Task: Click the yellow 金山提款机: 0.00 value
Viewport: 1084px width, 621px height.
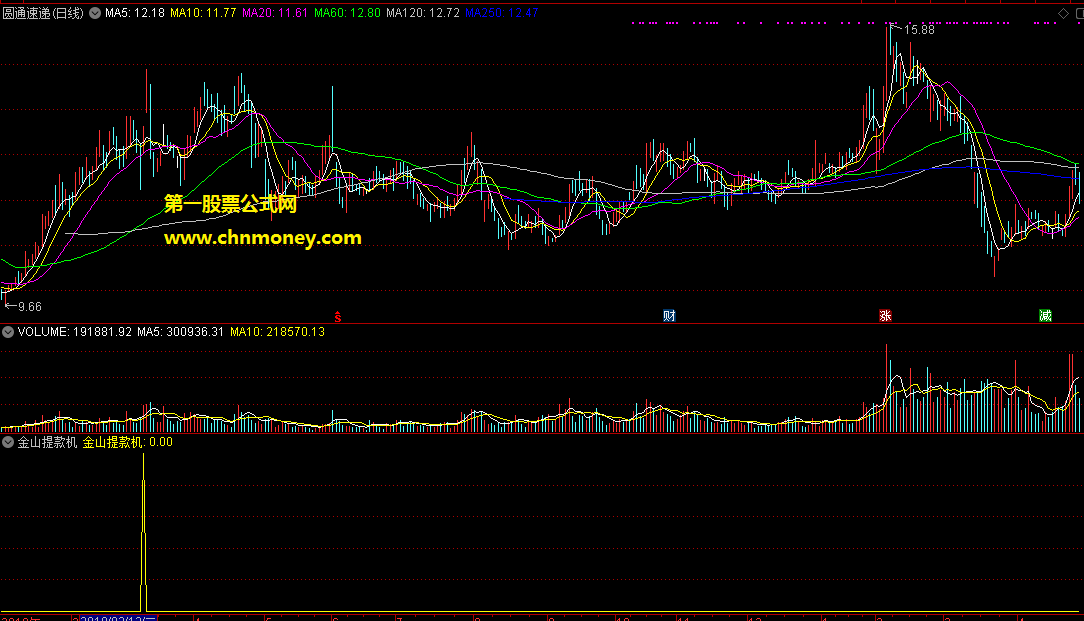Action: click(128, 442)
